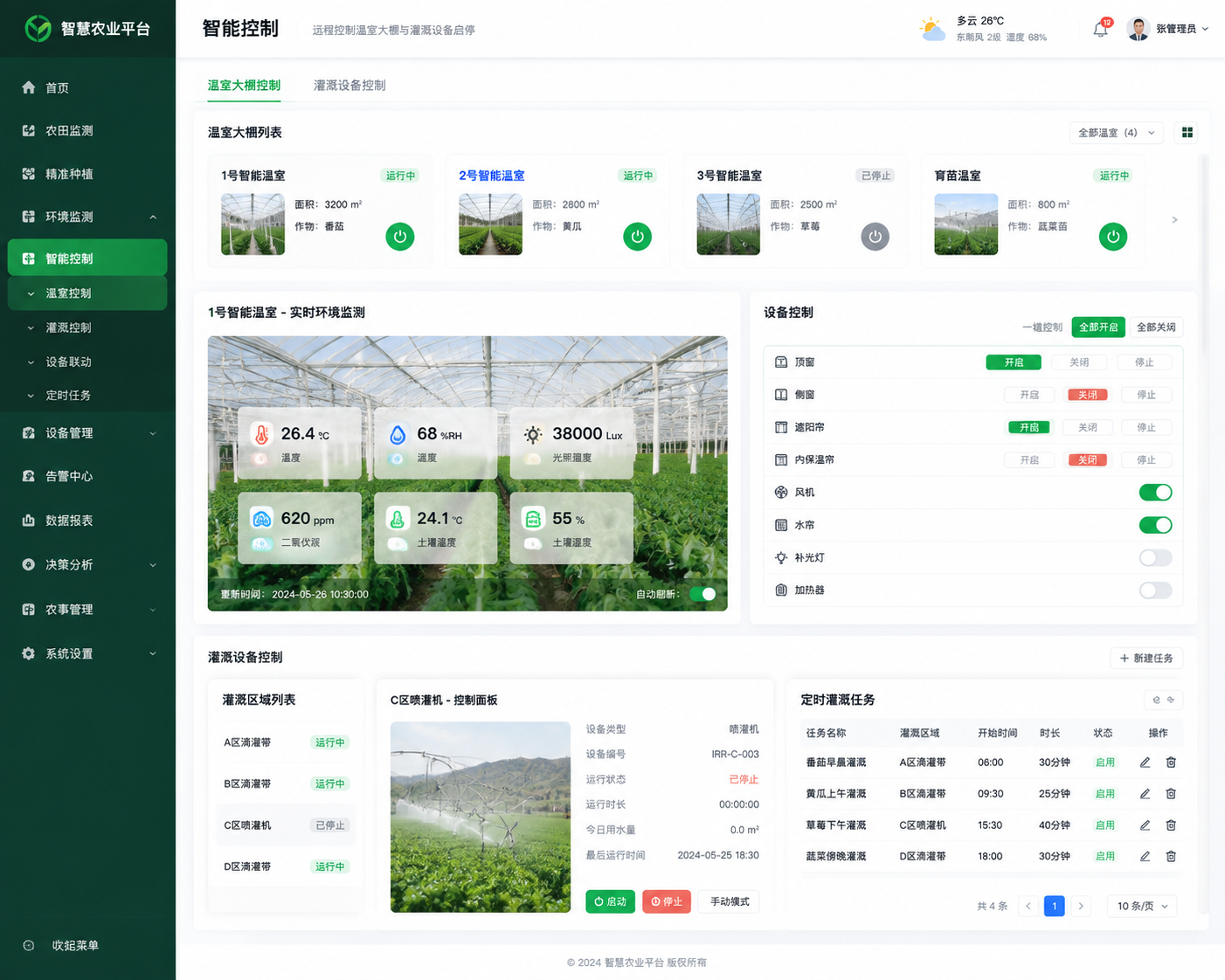Toggle power for 2号智能温室
The image size is (1225, 980).
click(x=638, y=237)
